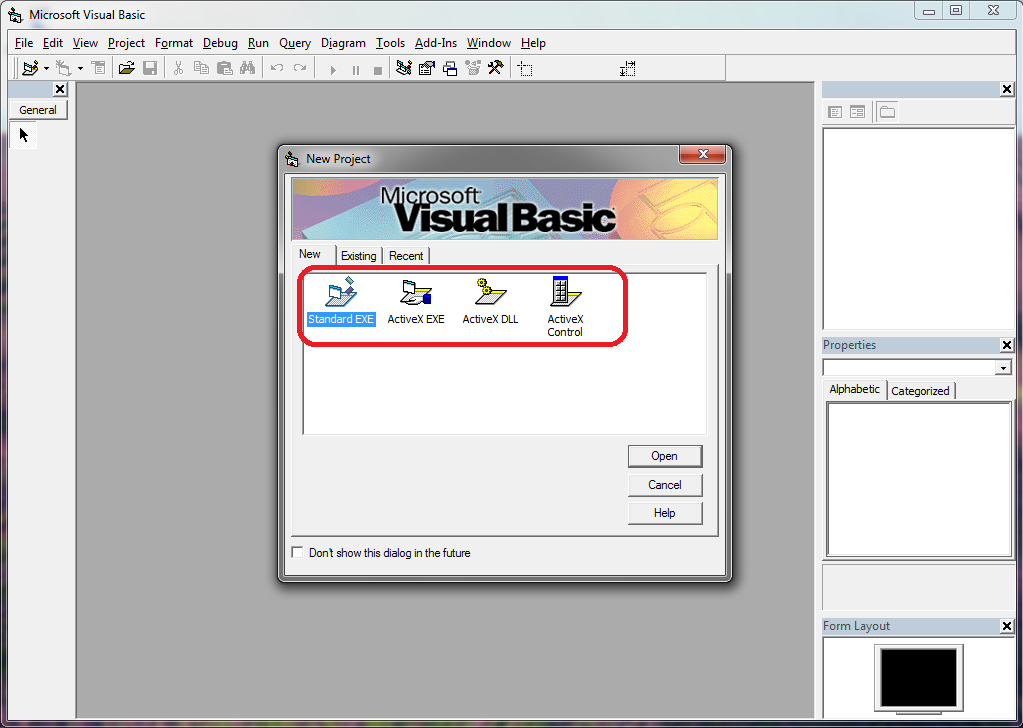Click the Break pause button
The height and width of the screenshot is (728, 1023).
point(356,70)
